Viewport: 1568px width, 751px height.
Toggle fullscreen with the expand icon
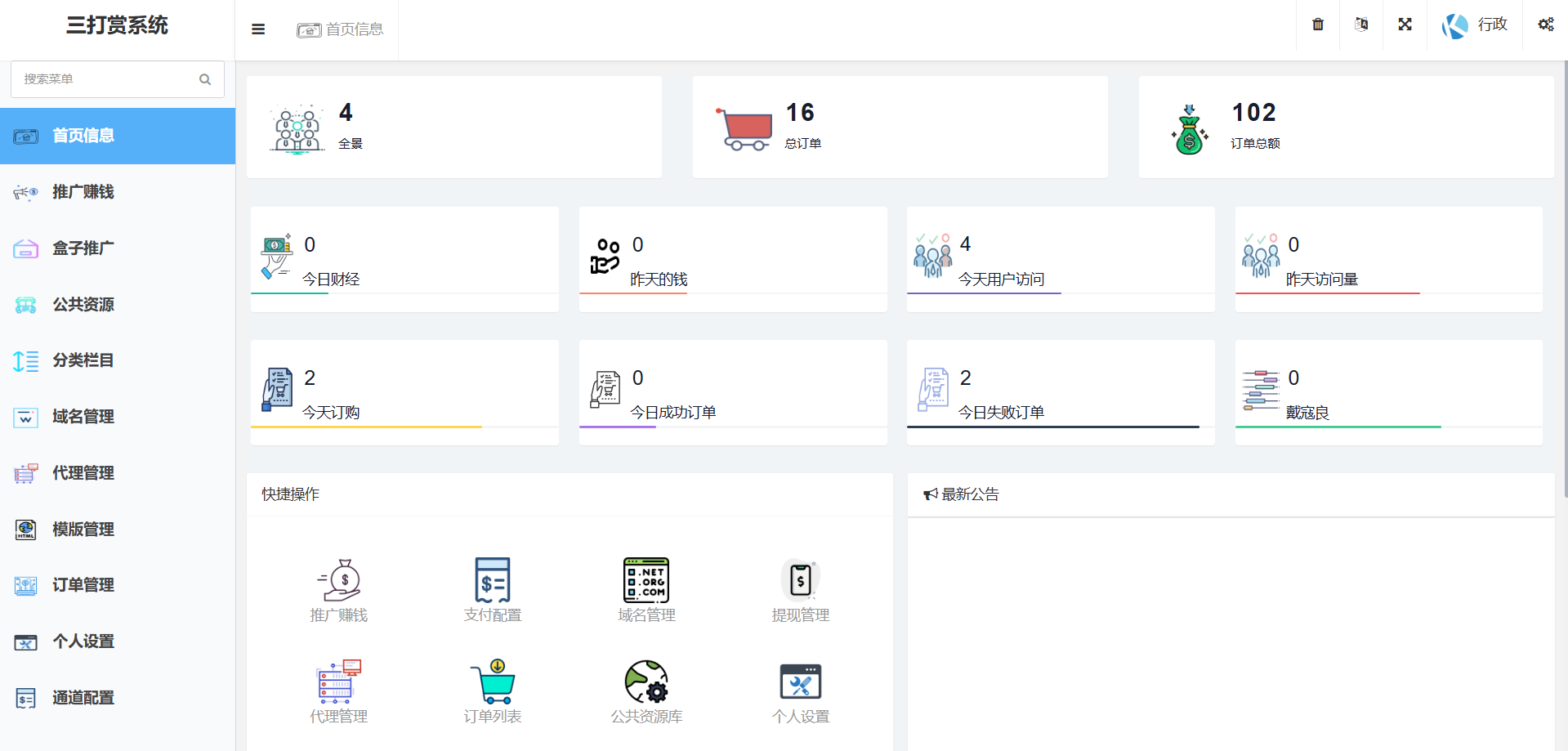(1405, 25)
